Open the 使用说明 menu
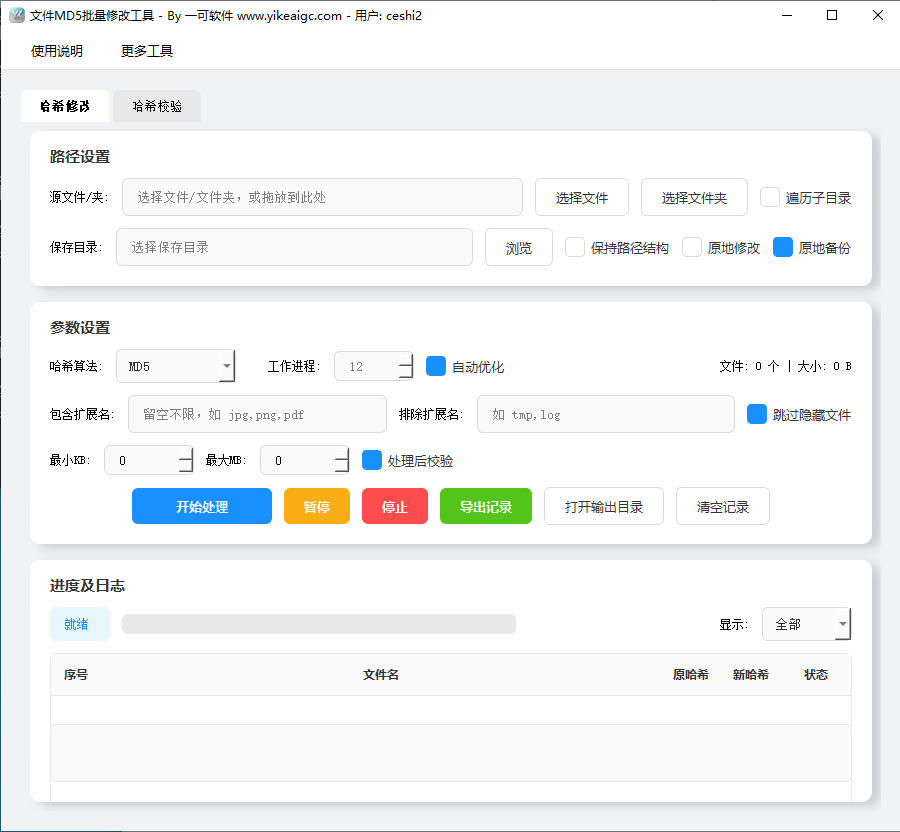Image resolution: width=900 pixels, height=832 pixels. pos(57,51)
